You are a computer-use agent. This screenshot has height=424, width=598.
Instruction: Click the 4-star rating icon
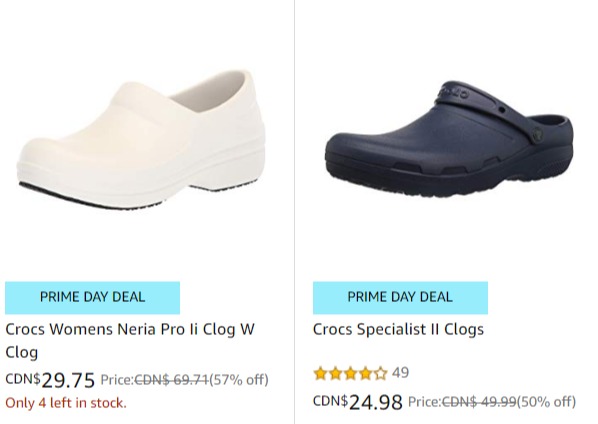coord(350,373)
